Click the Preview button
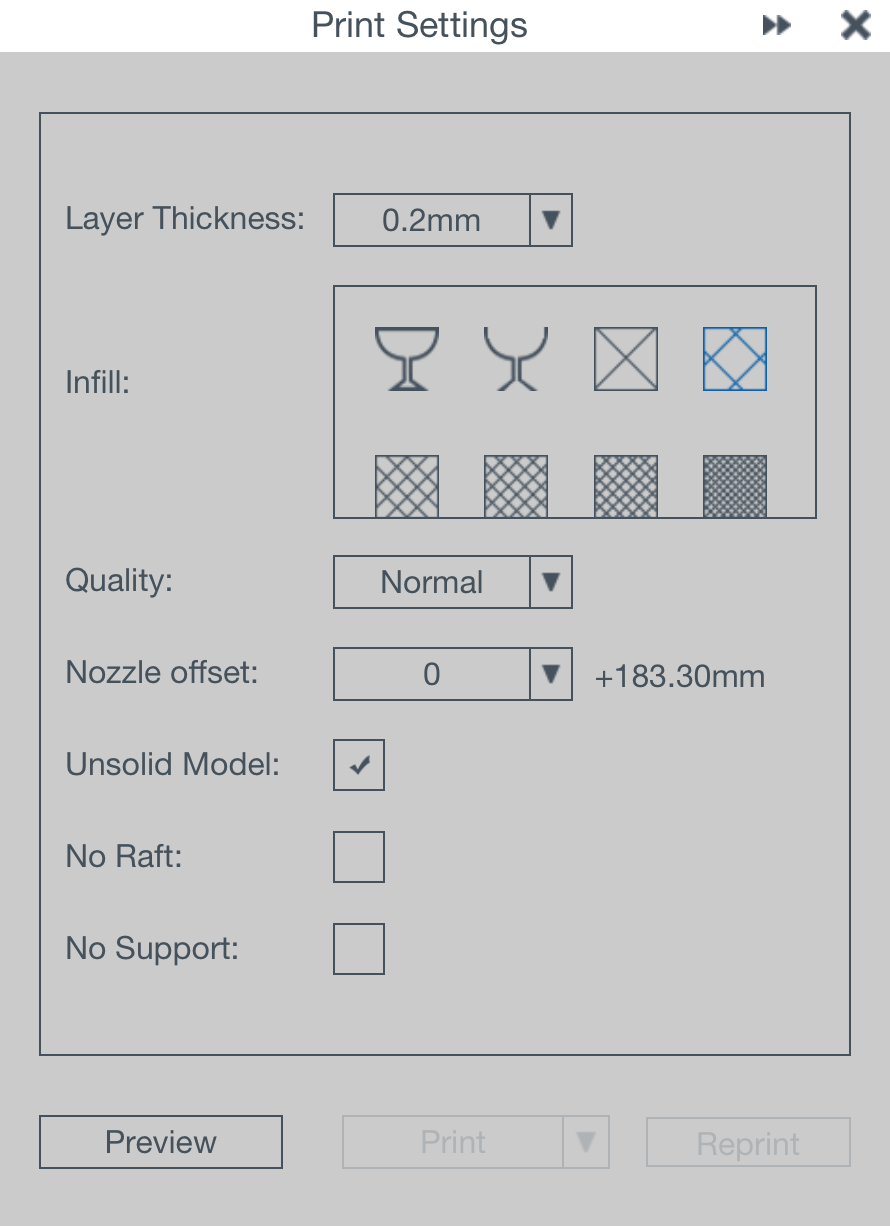The image size is (890, 1226). click(161, 1142)
